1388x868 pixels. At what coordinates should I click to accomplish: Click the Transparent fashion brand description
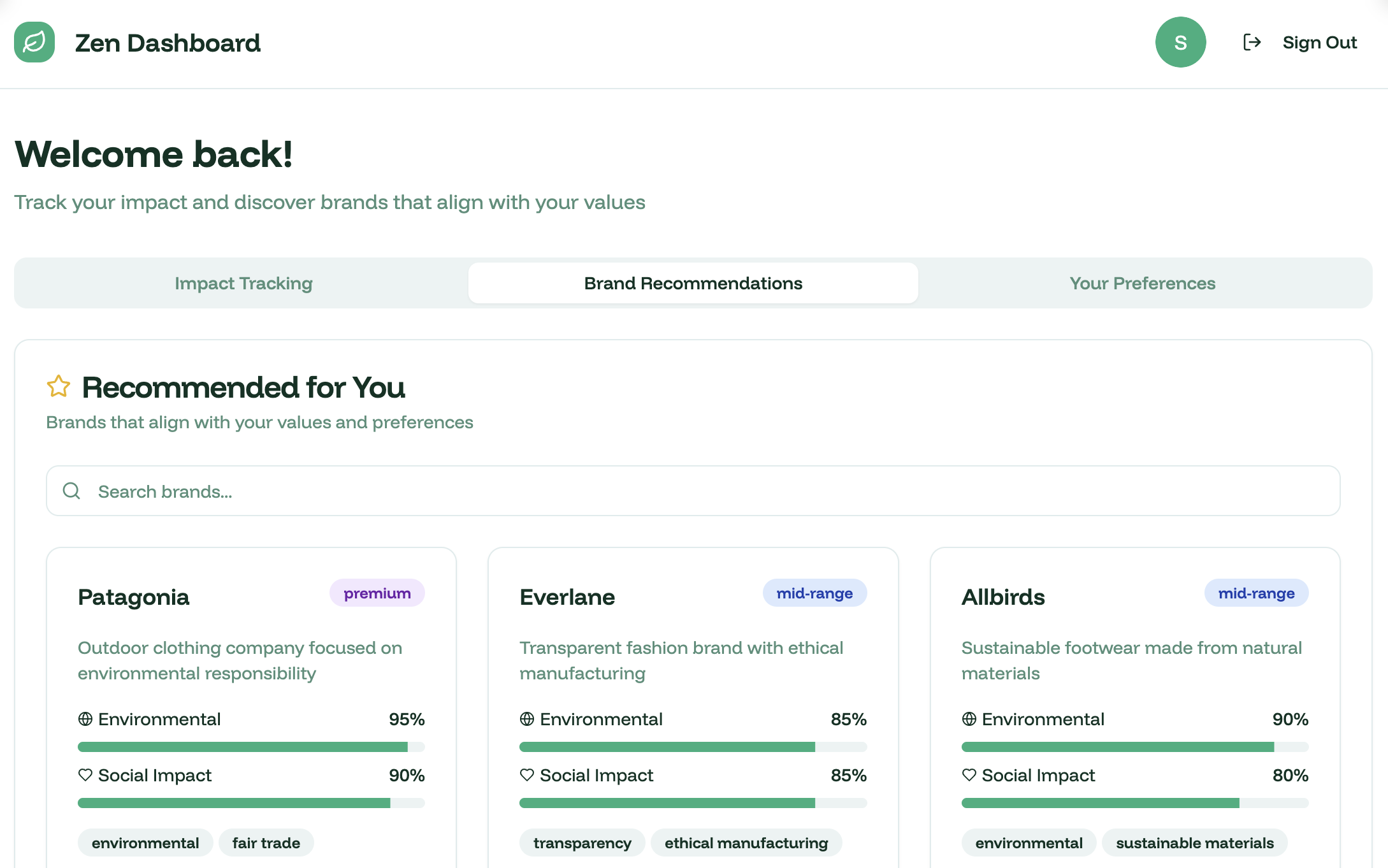681,660
